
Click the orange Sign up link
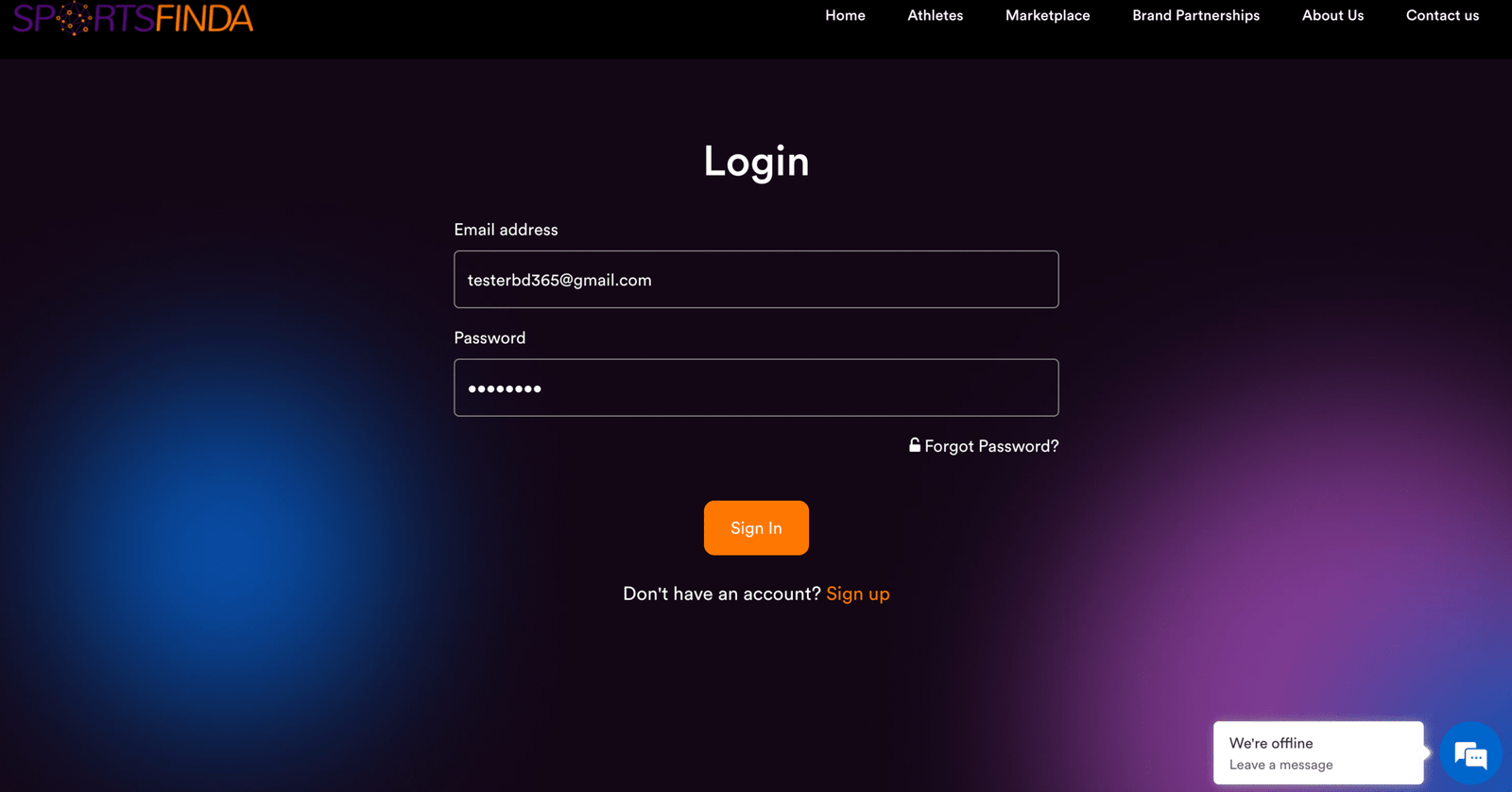click(x=858, y=594)
